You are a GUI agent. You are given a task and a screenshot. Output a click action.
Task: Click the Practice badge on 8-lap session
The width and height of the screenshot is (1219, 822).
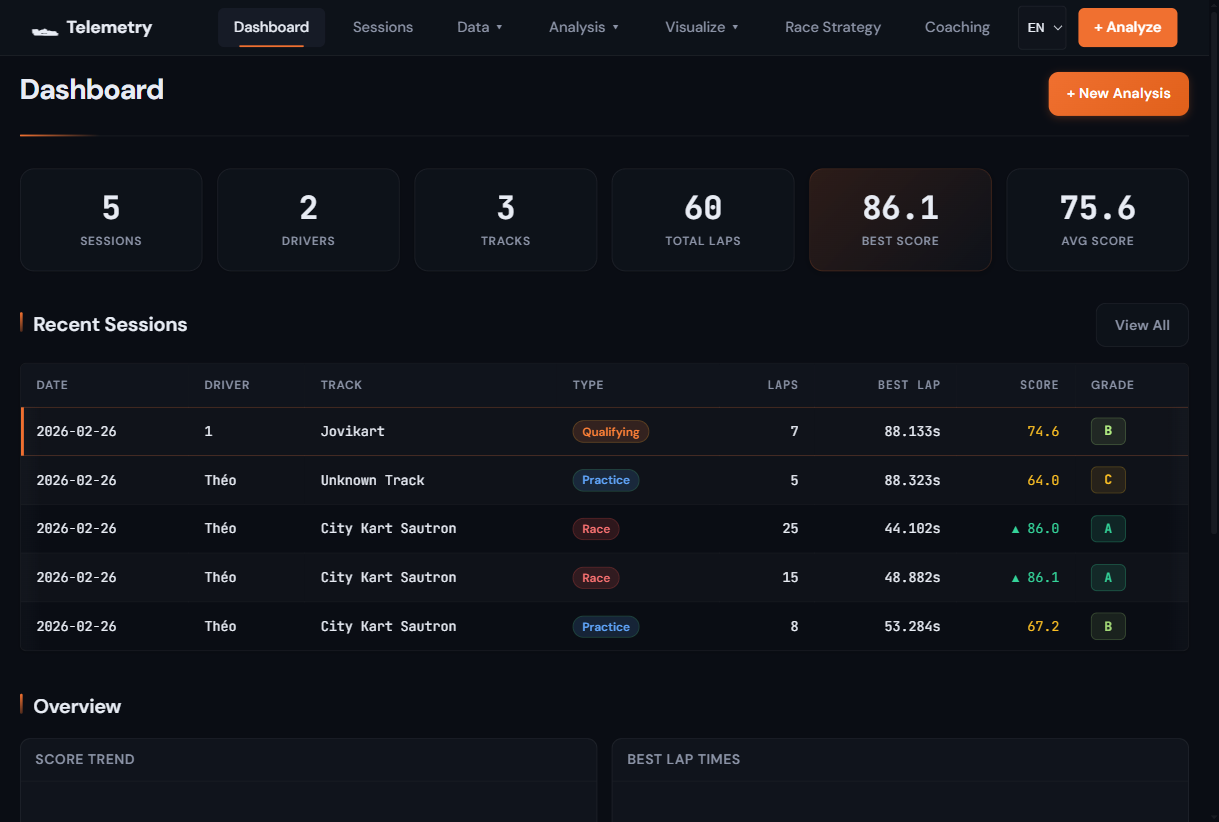click(605, 627)
